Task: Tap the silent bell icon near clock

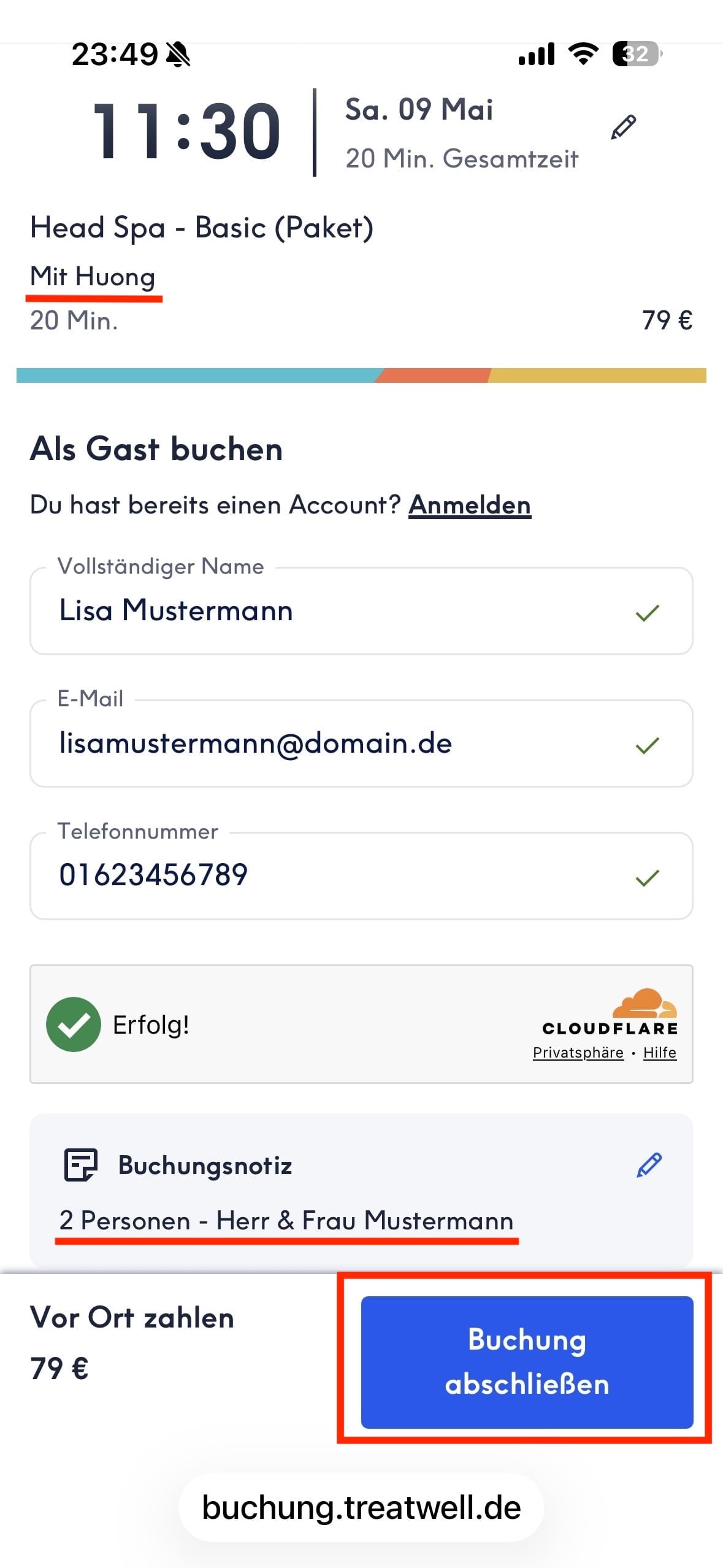Action: click(x=178, y=55)
